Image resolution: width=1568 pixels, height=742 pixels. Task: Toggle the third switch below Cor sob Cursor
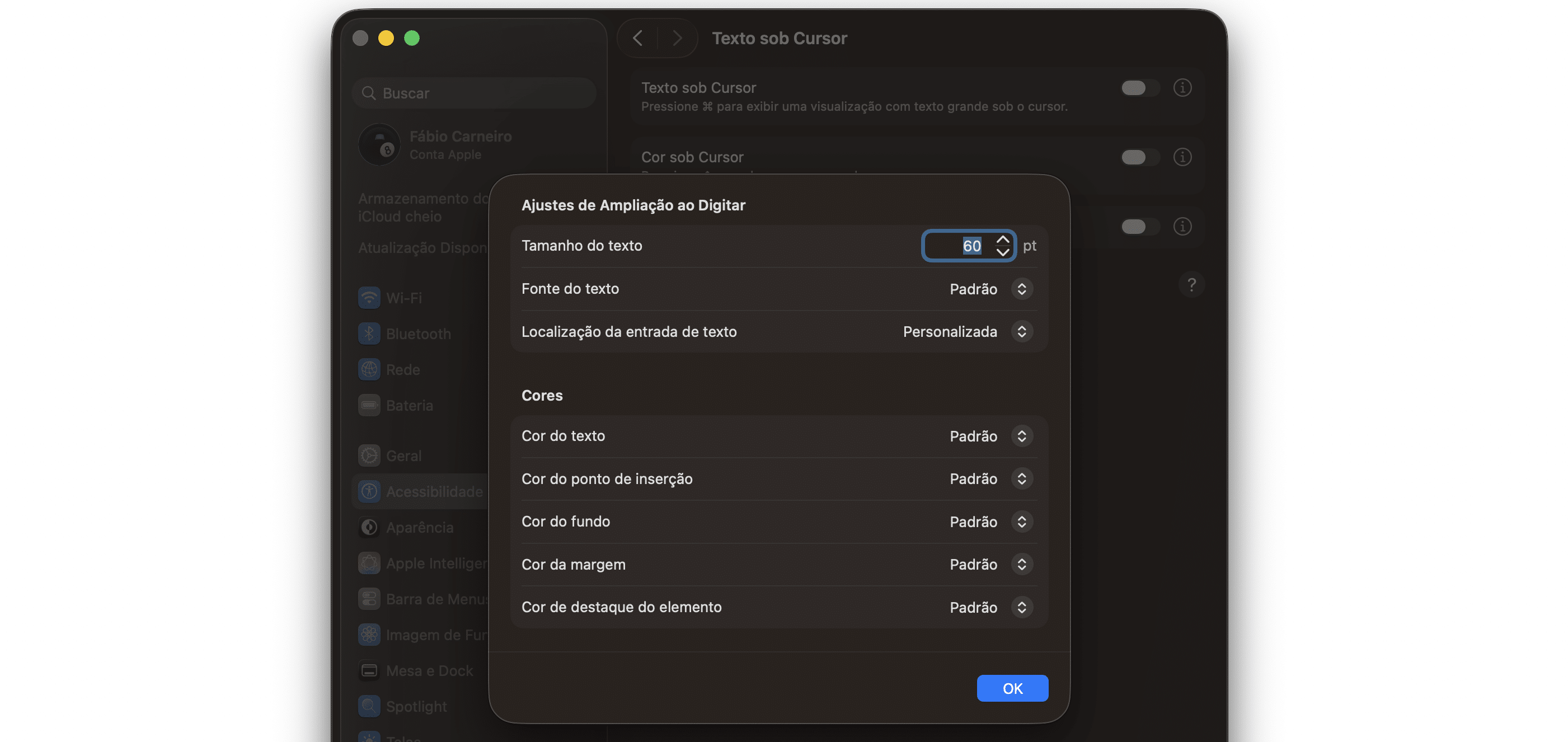[x=1140, y=227]
